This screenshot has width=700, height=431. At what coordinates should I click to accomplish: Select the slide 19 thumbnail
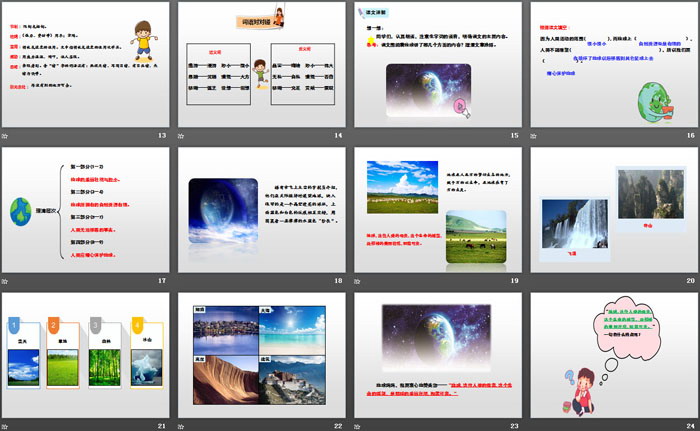438,210
